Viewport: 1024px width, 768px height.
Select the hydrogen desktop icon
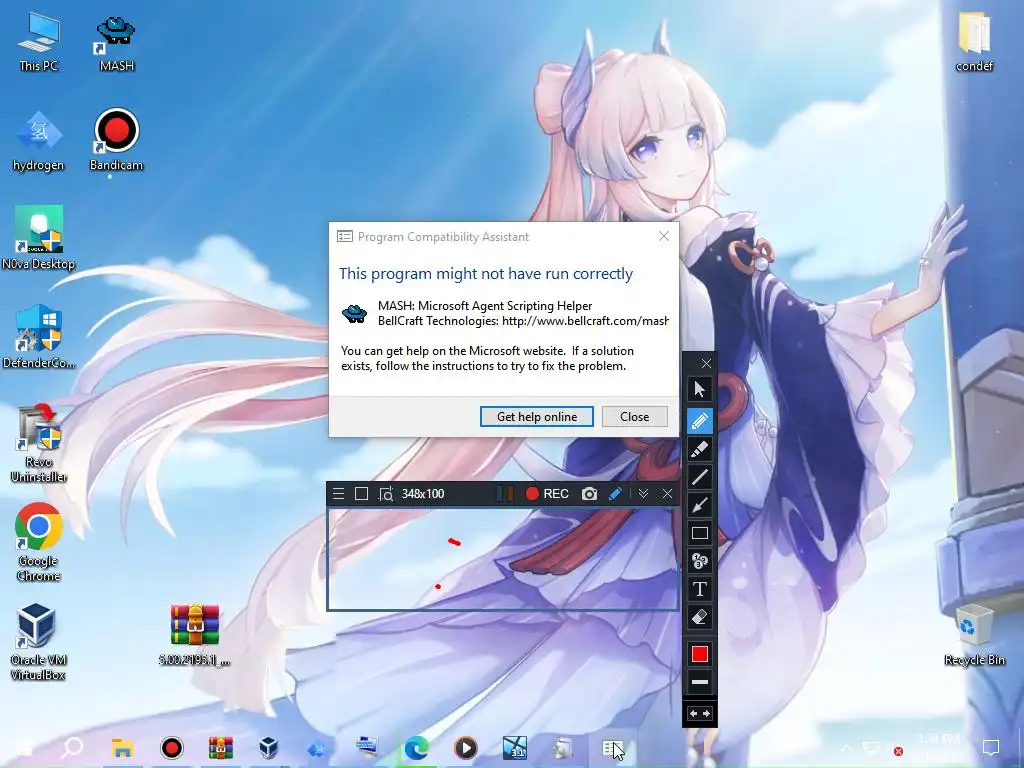click(x=39, y=140)
